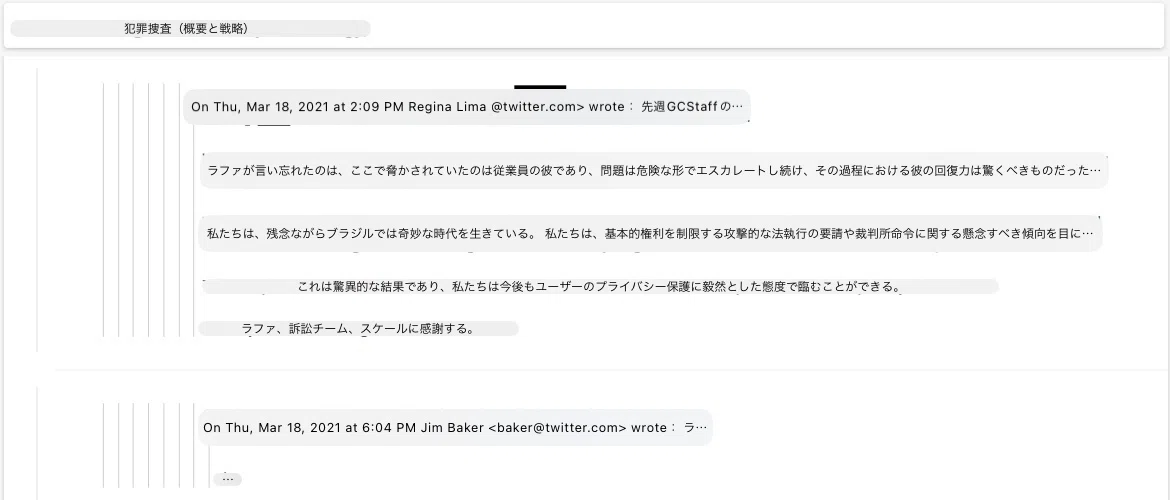The height and width of the screenshot is (500, 1170).
Task: Click the line ラファ、訴訟チーム、スケールに感謝する。
Action: pos(358,328)
